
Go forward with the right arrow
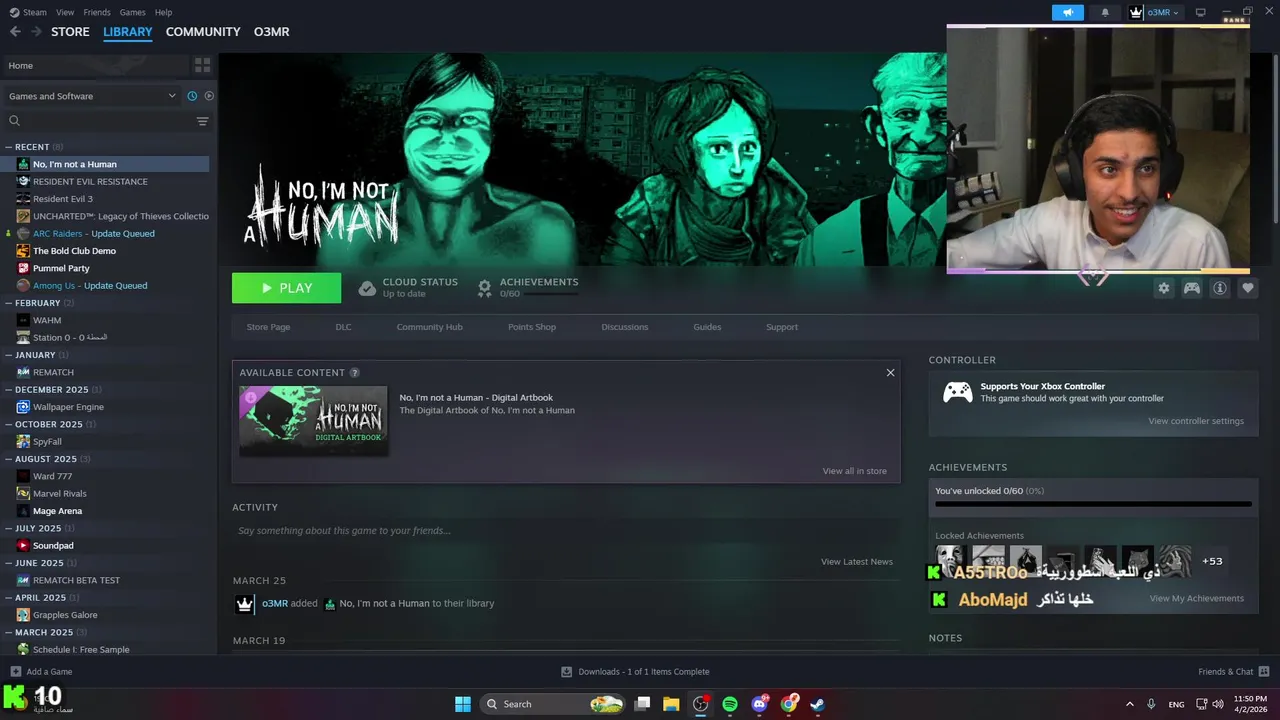(x=36, y=32)
